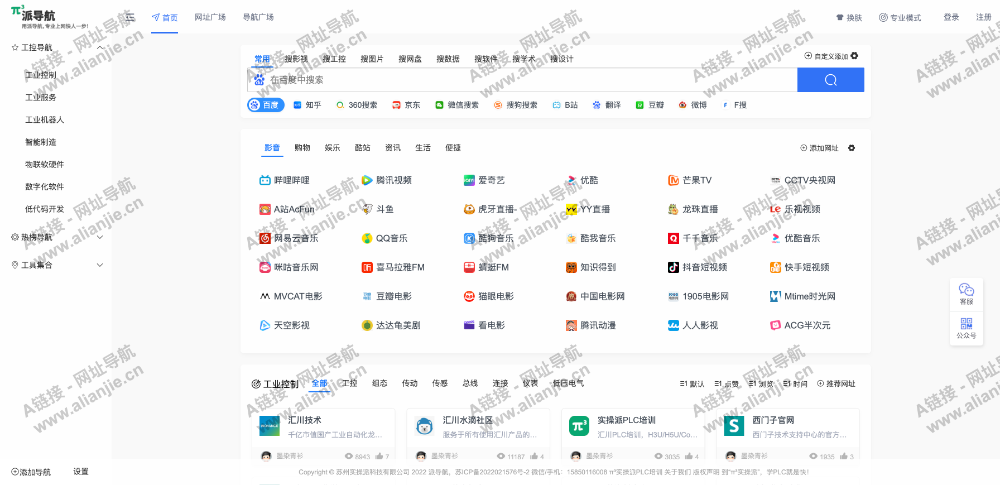Open 猫眼电影 shortcut

click(x=489, y=297)
